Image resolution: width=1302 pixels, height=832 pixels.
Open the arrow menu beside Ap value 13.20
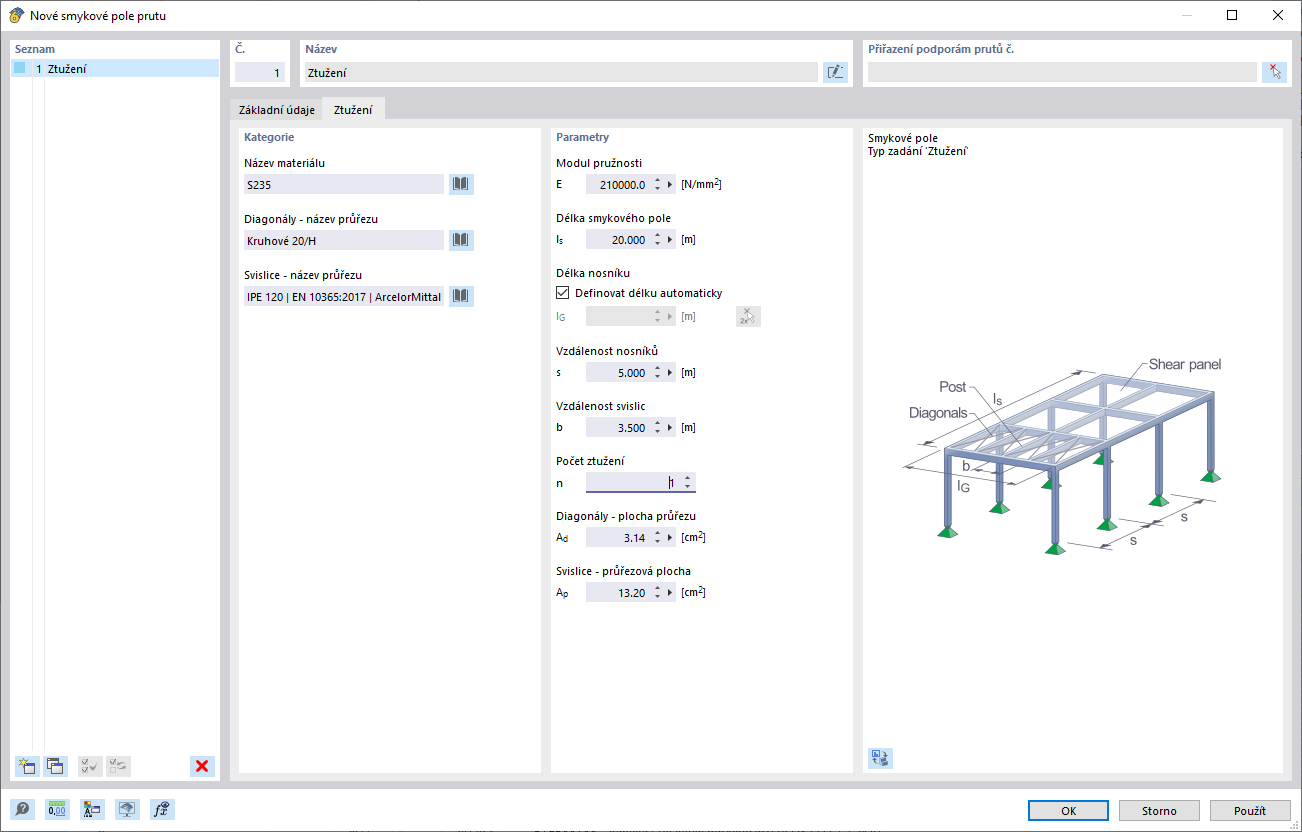pyautogui.click(x=671, y=593)
